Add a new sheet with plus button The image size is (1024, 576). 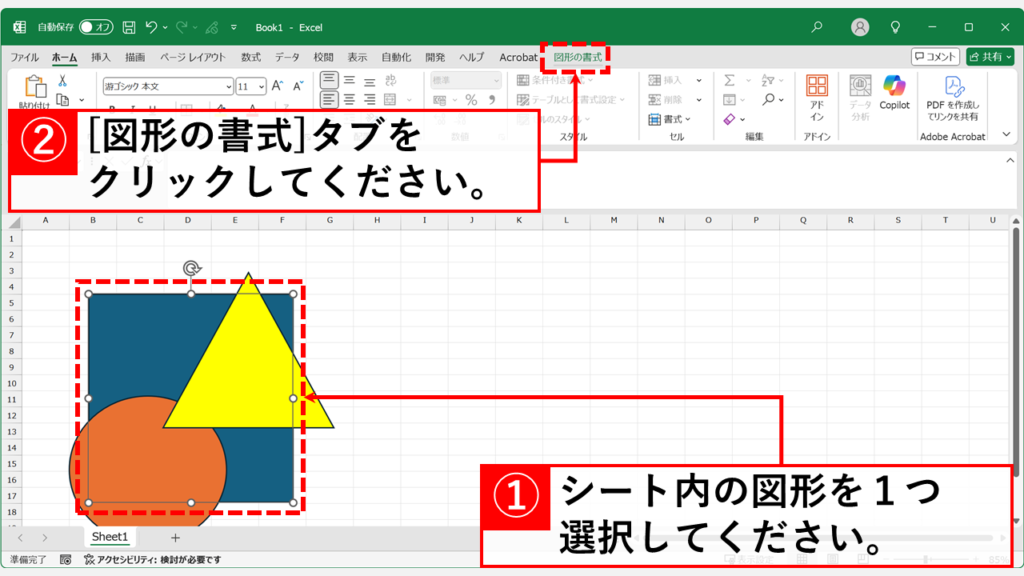click(175, 537)
